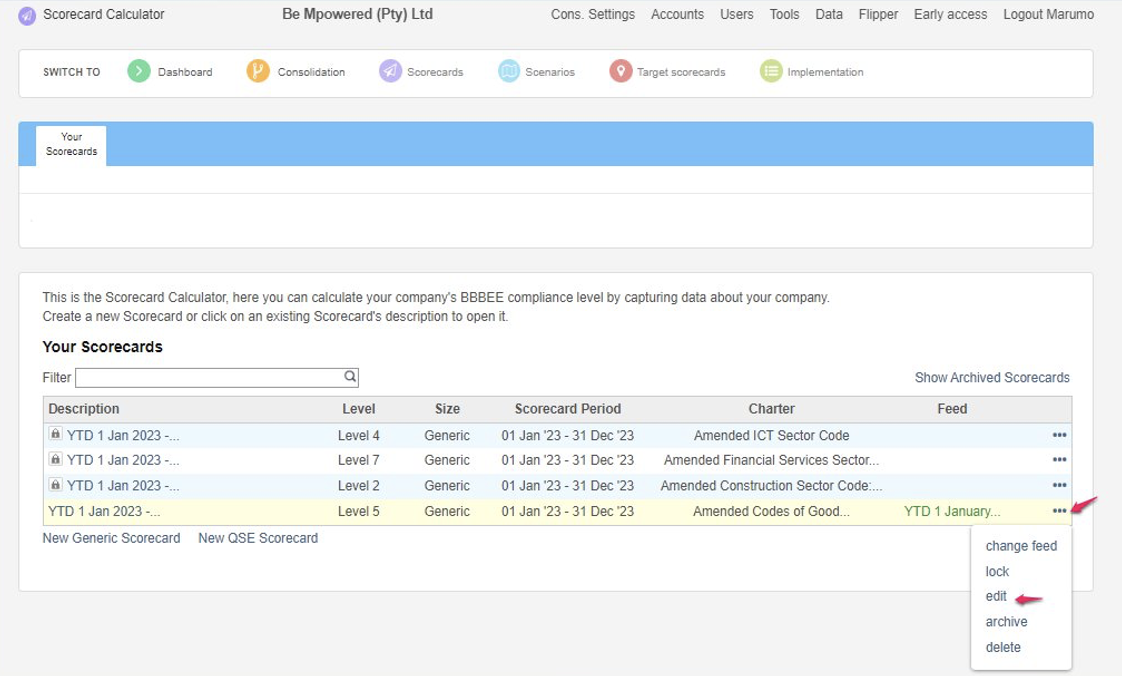Open Tools in top navigation
Screen dimensions: 1122x676
784,14
